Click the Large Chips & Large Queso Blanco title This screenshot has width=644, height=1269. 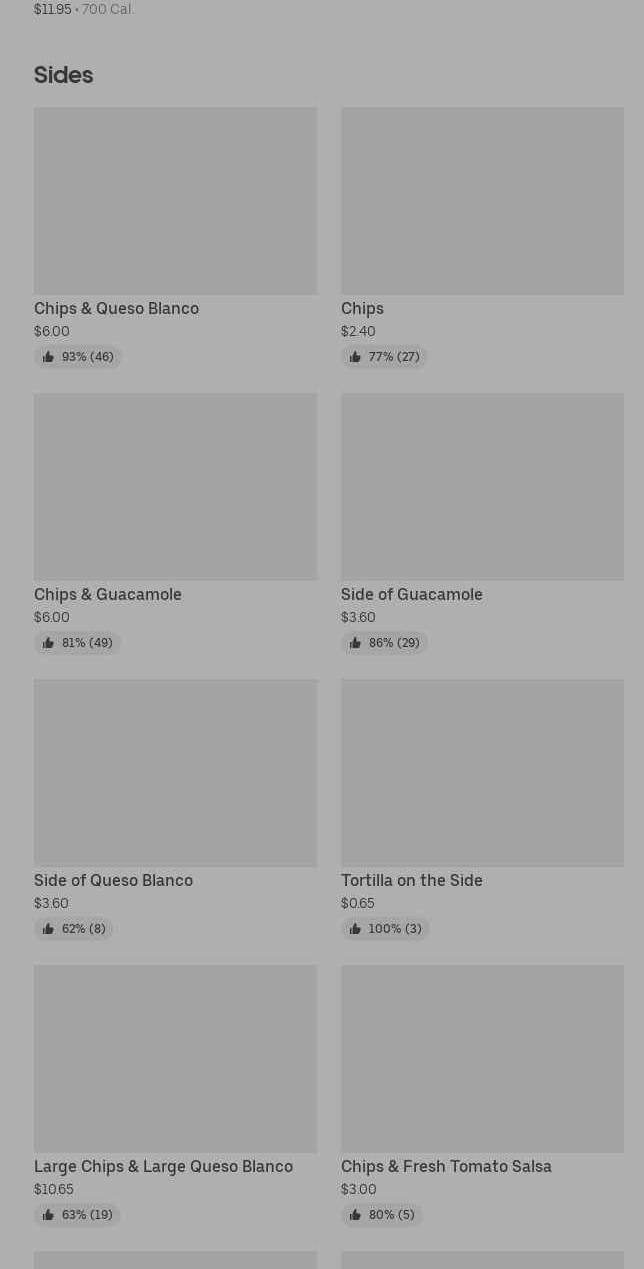(x=163, y=1166)
